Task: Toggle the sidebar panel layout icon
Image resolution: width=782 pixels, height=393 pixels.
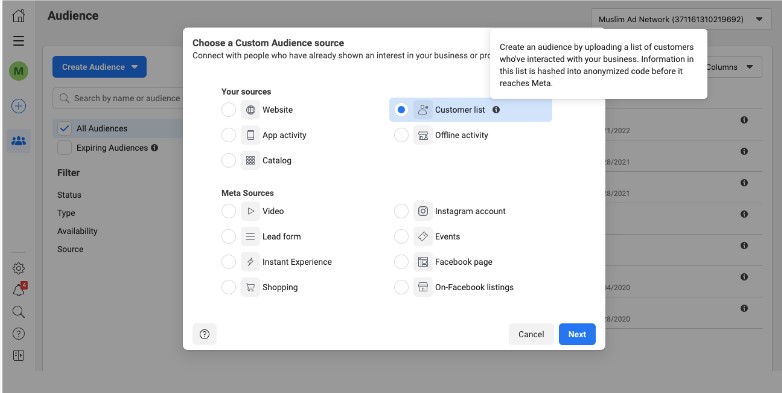Action: pyautogui.click(x=18, y=356)
